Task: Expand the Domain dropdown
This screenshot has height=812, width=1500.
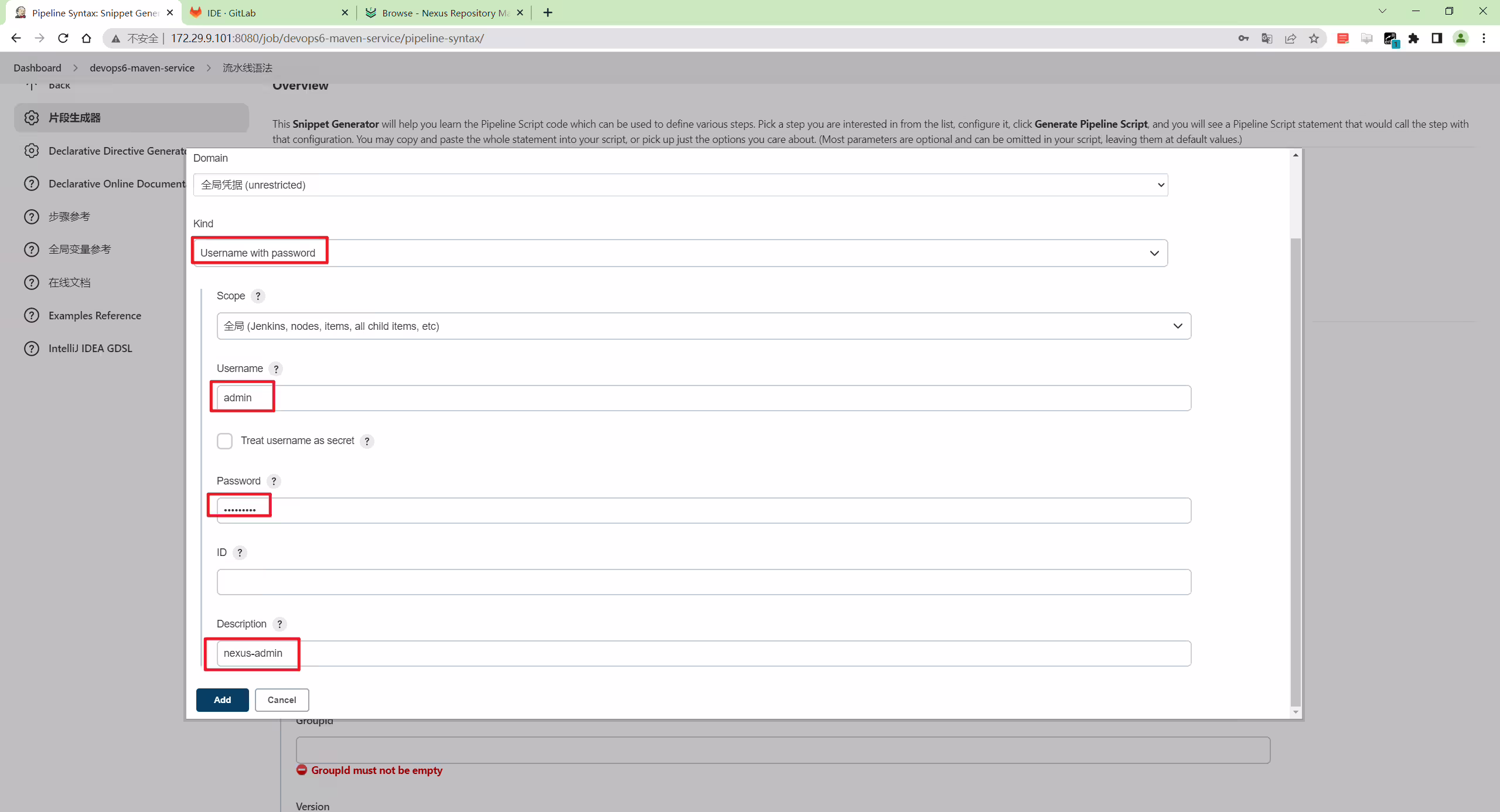Action: pos(680,185)
